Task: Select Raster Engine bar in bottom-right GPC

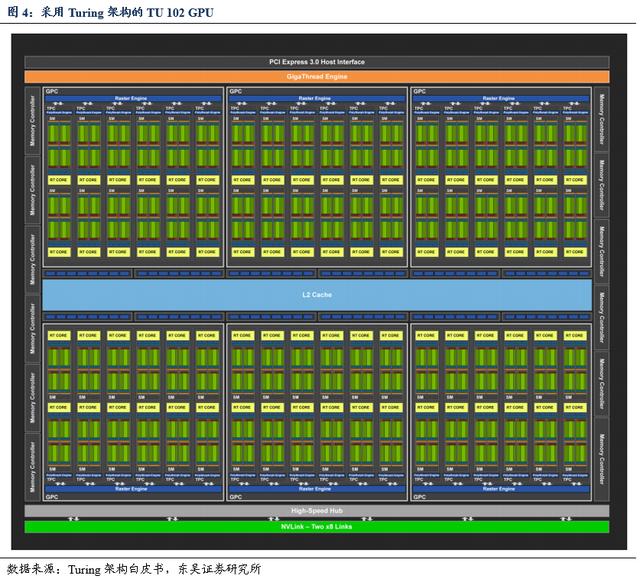Action: (x=501, y=490)
